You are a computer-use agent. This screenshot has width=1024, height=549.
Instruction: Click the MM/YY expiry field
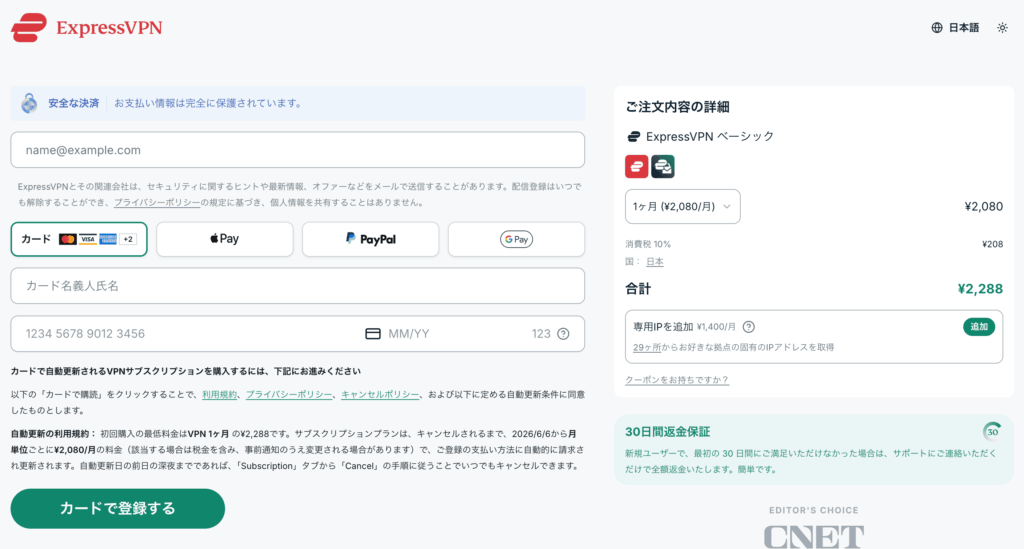(409, 334)
